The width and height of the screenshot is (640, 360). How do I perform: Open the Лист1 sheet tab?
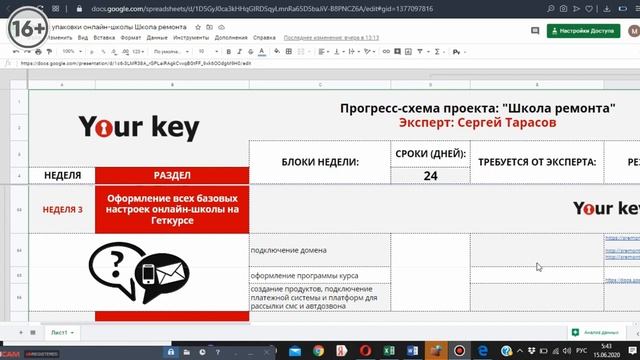pos(62,333)
